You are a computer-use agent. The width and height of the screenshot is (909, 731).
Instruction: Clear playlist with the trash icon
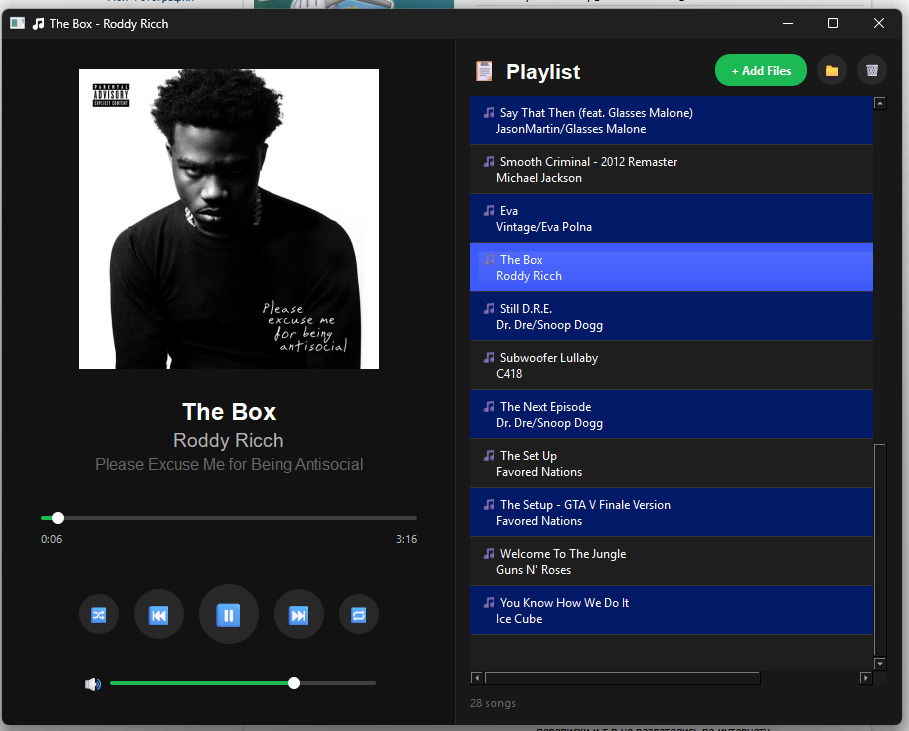coord(872,71)
